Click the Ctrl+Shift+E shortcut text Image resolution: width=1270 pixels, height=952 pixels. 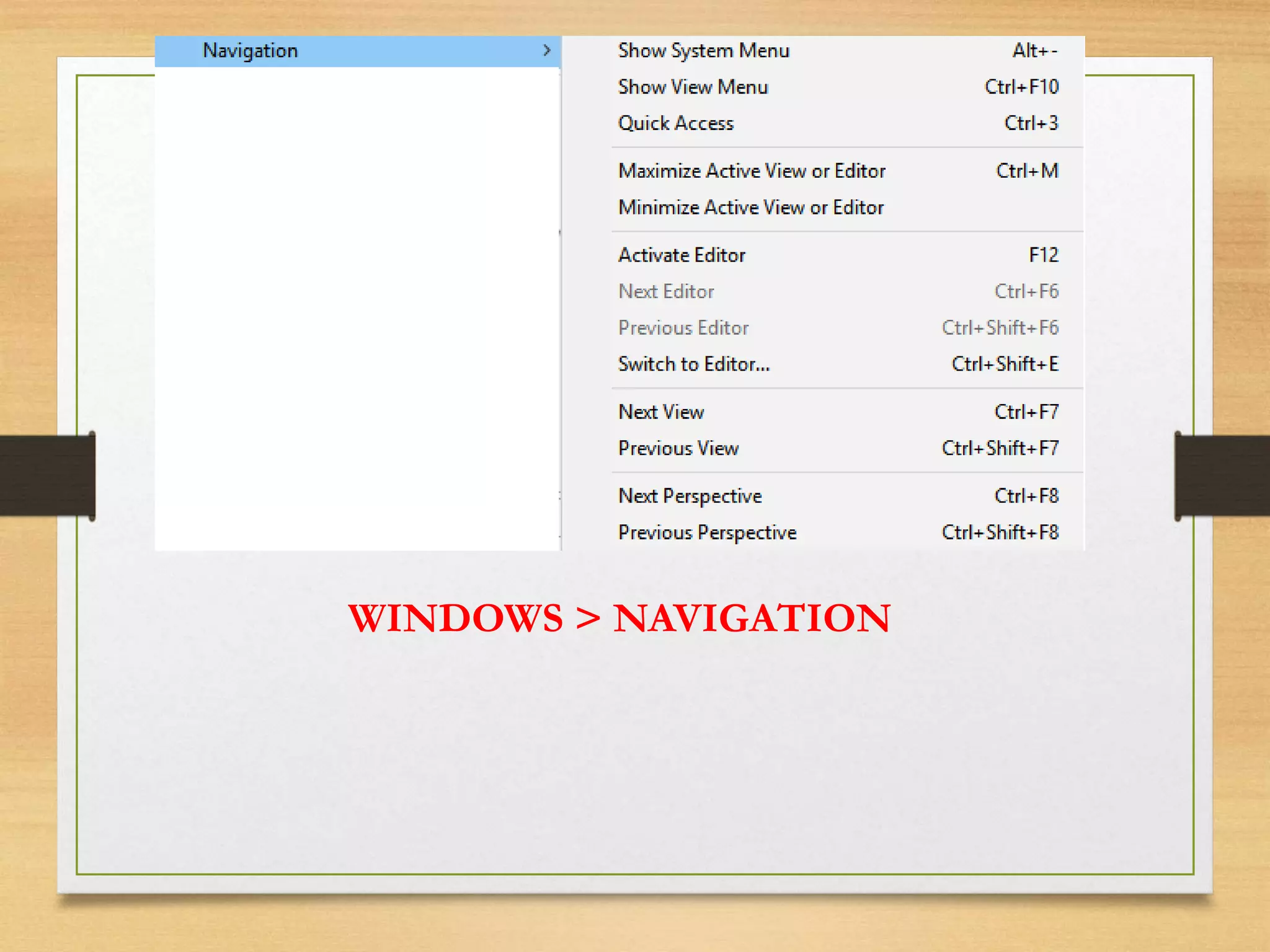point(1005,364)
